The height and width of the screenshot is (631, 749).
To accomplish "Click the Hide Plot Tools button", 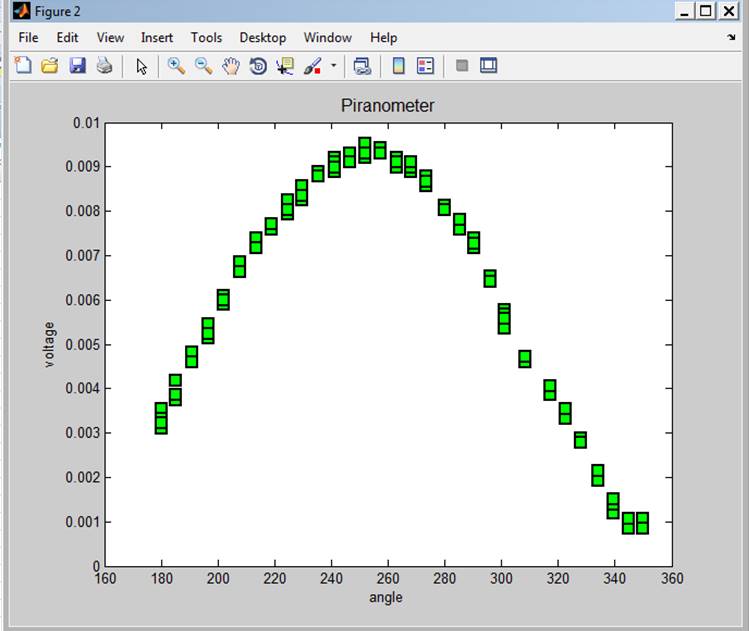I will coord(462,66).
